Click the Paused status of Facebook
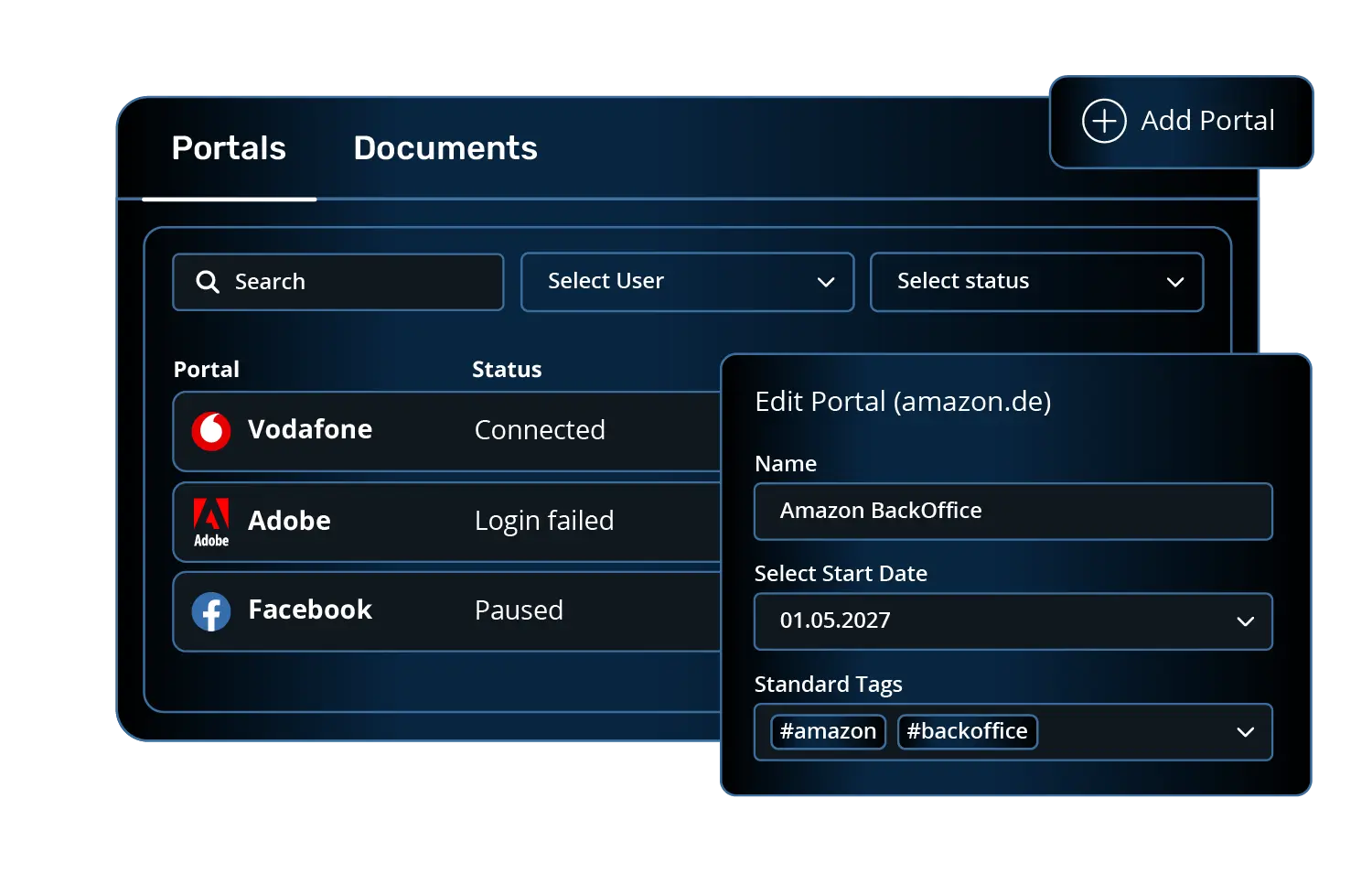The width and height of the screenshot is (1372, 874). [519, 610]
